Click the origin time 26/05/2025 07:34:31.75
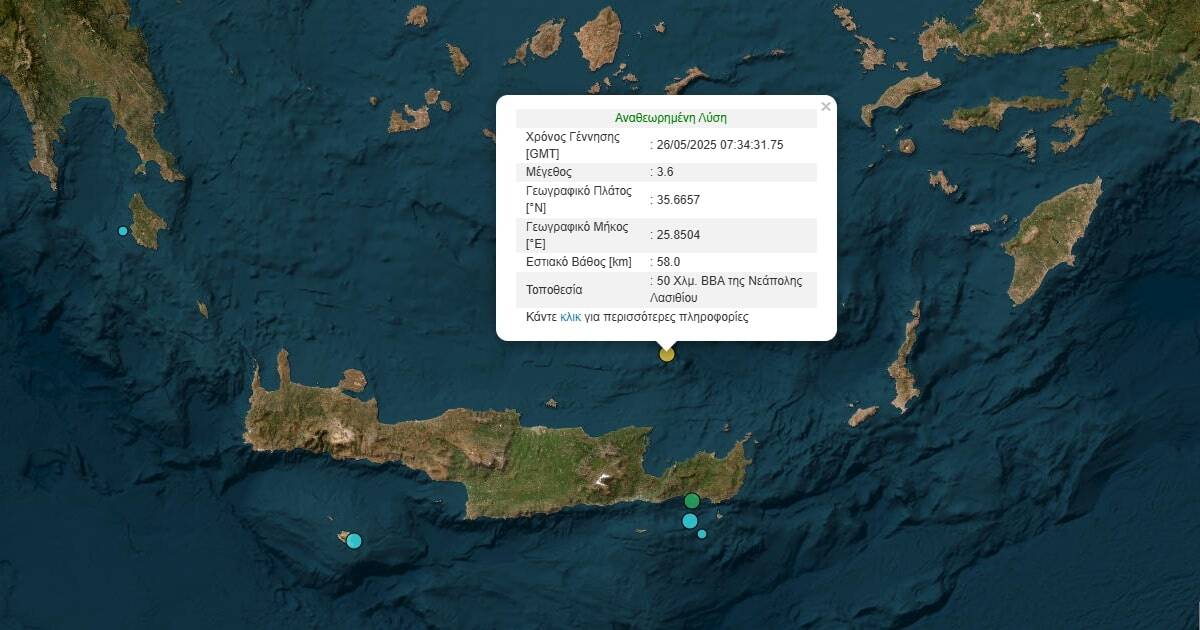Image resolution: width=1200 pixels, height=630 pixels. 719,145
